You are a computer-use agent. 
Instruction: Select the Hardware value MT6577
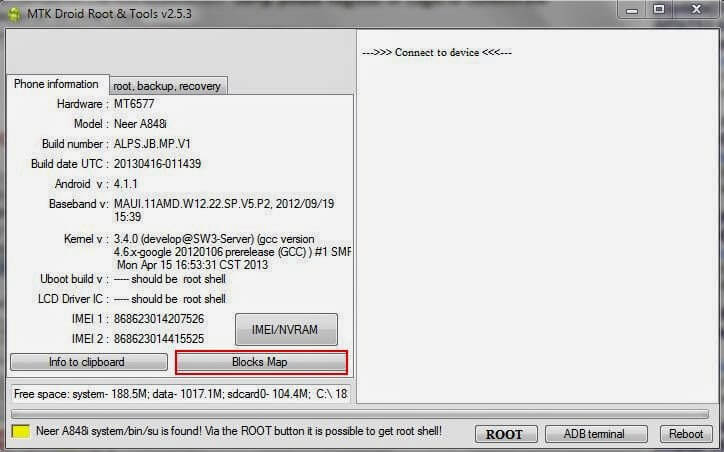[135, 104]
